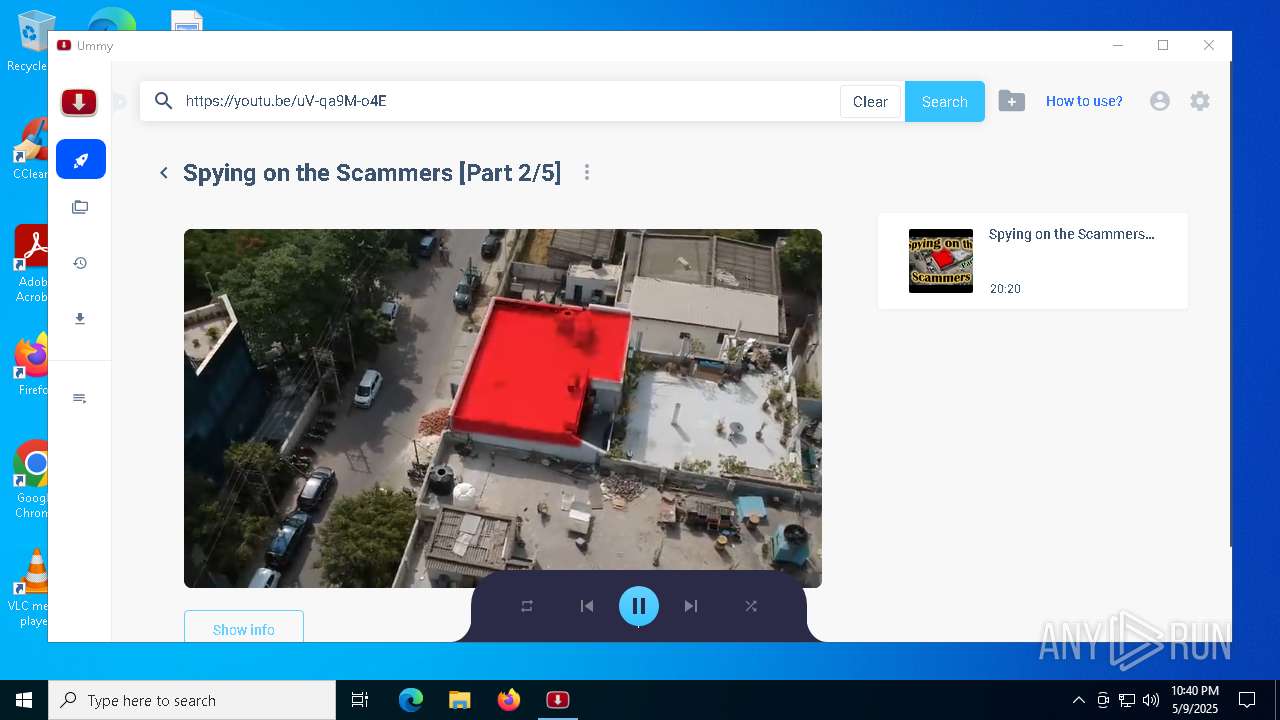Open File Explorer from the taskbar
The image size is (1280, 720).
[x=459, y=700]
